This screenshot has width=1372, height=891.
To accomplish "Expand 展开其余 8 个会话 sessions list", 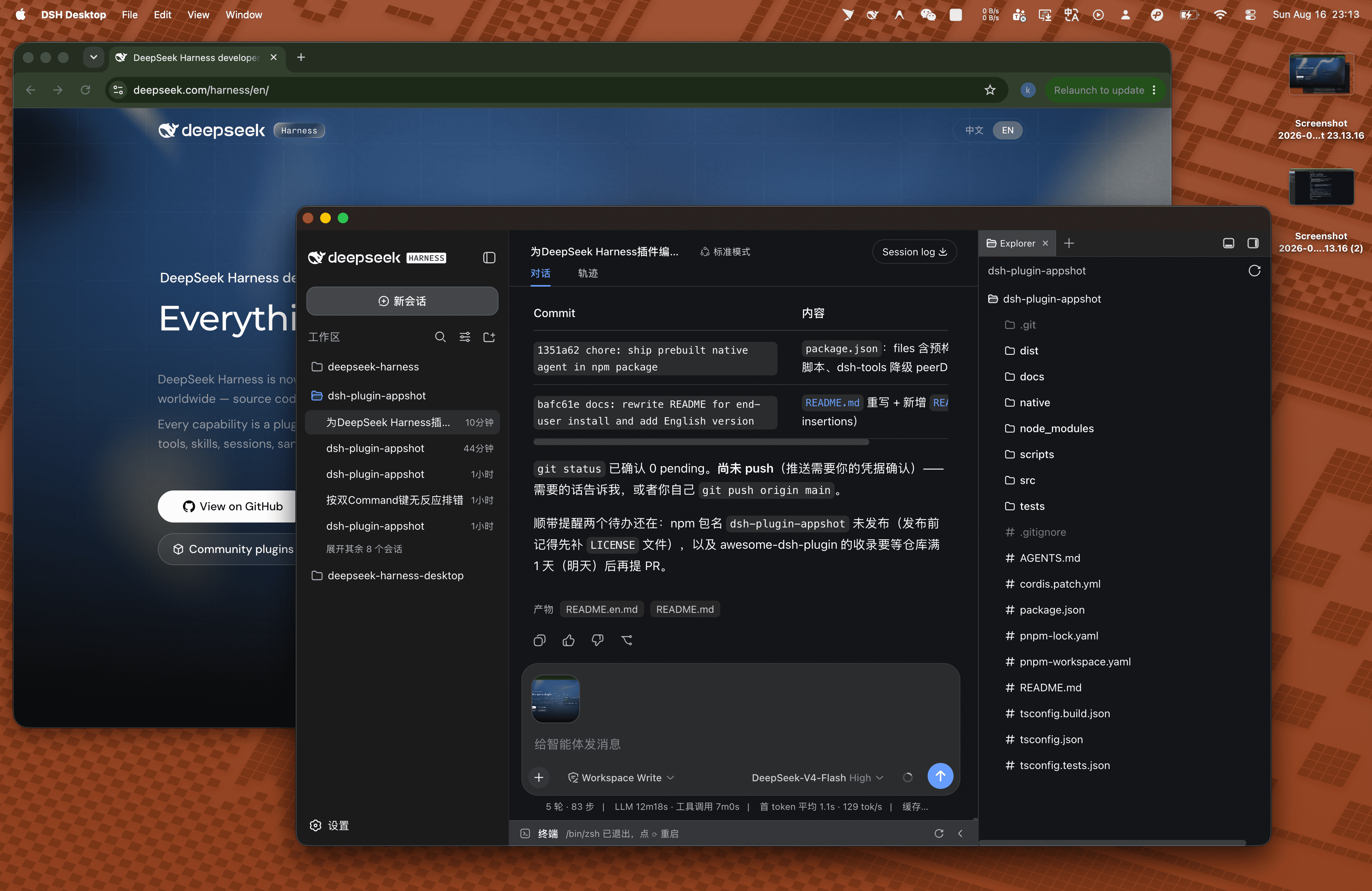I will point(364,549).
